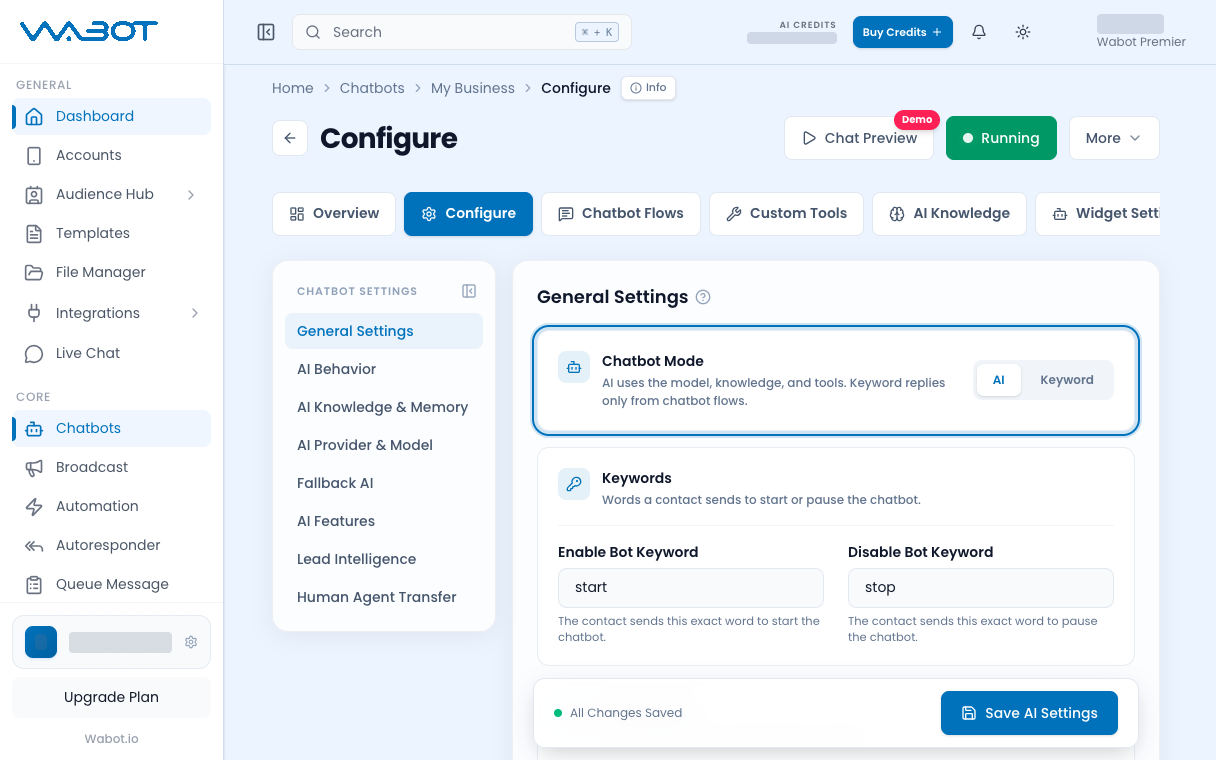This screenshot has width=1216, height=760.
Task: Collapse the Chatbot Settings panel icon
Action: [x=469, y=291]
